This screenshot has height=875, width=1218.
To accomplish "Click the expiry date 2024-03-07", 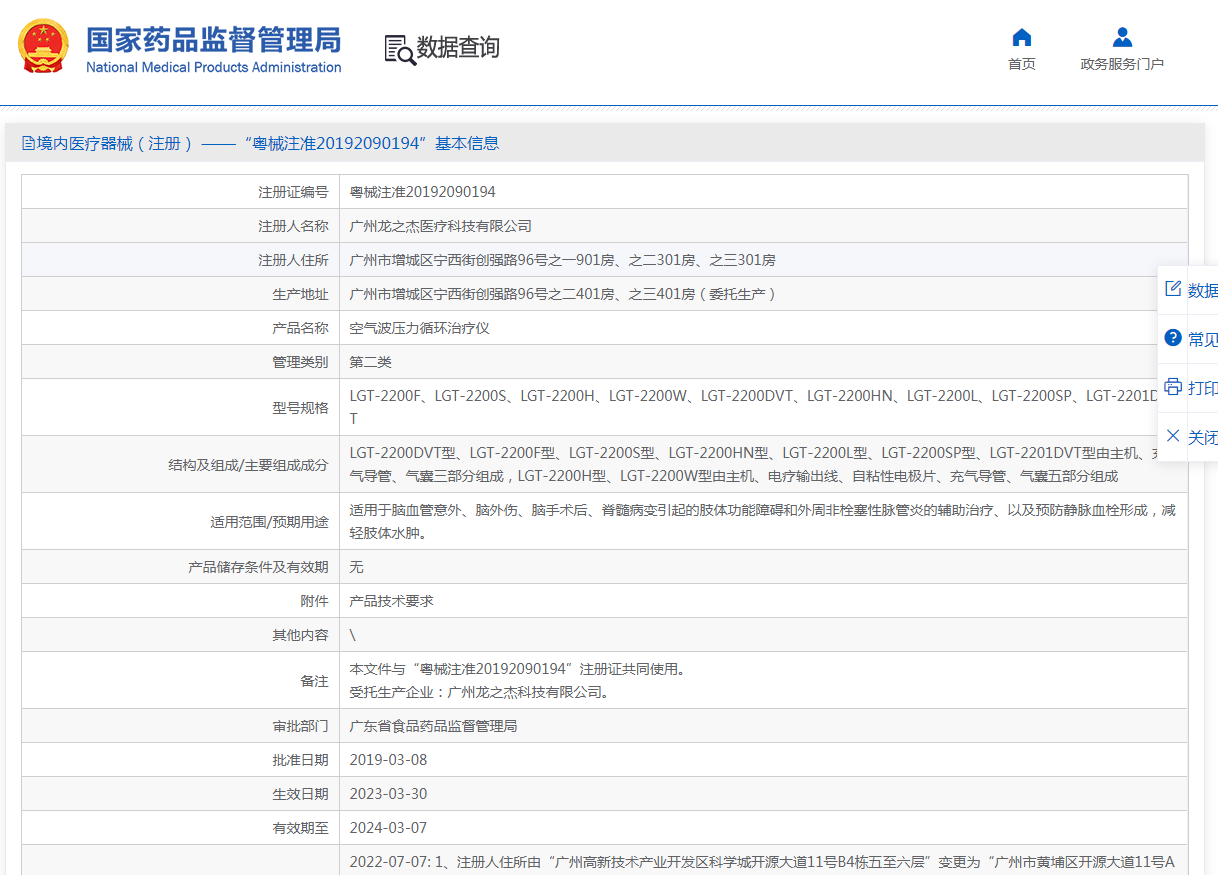I will click(x=388, y=828).
